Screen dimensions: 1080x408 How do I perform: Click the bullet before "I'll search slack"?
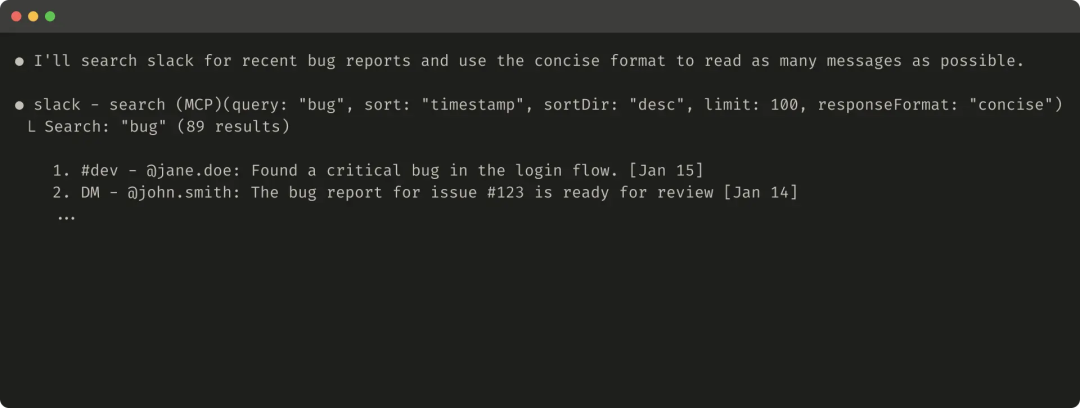pyautogui.click(x=19, y=61)
